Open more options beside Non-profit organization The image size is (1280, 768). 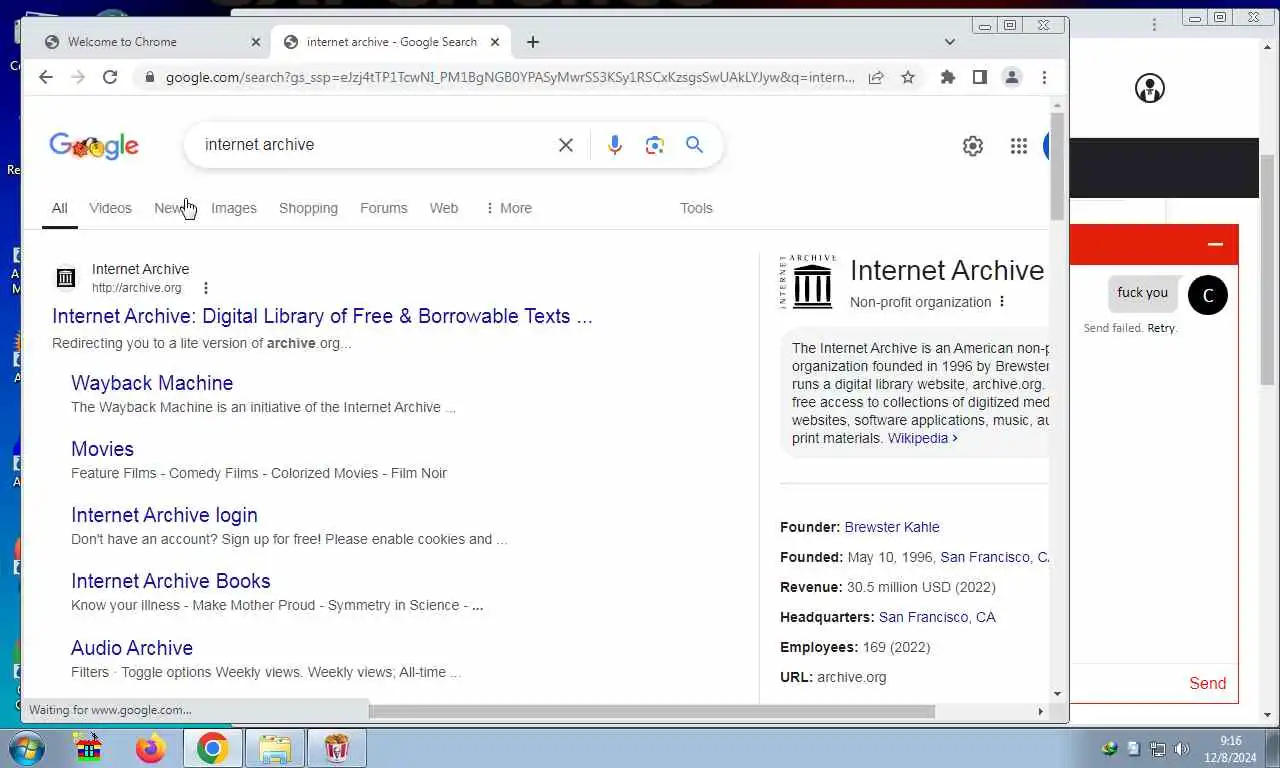click(x=1002, y=302)
